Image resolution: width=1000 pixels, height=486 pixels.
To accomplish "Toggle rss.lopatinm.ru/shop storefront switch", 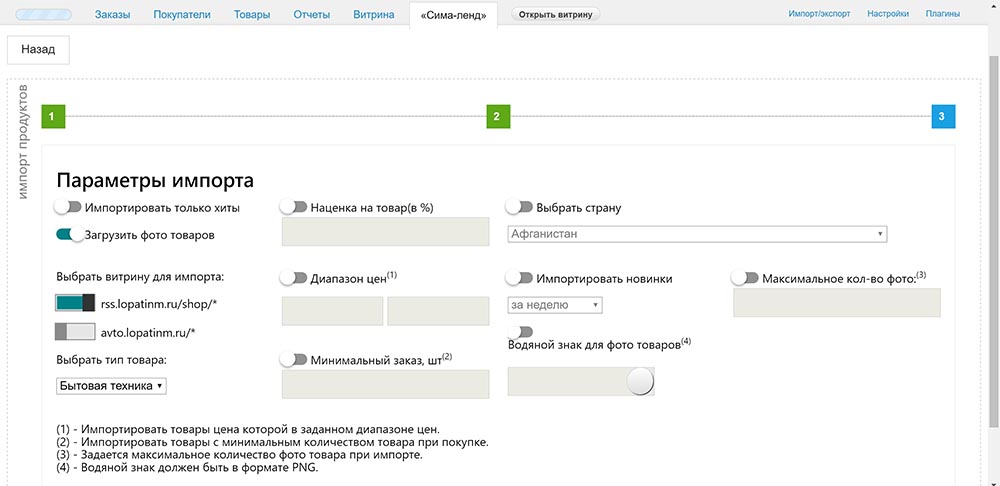I will [75, 303].
